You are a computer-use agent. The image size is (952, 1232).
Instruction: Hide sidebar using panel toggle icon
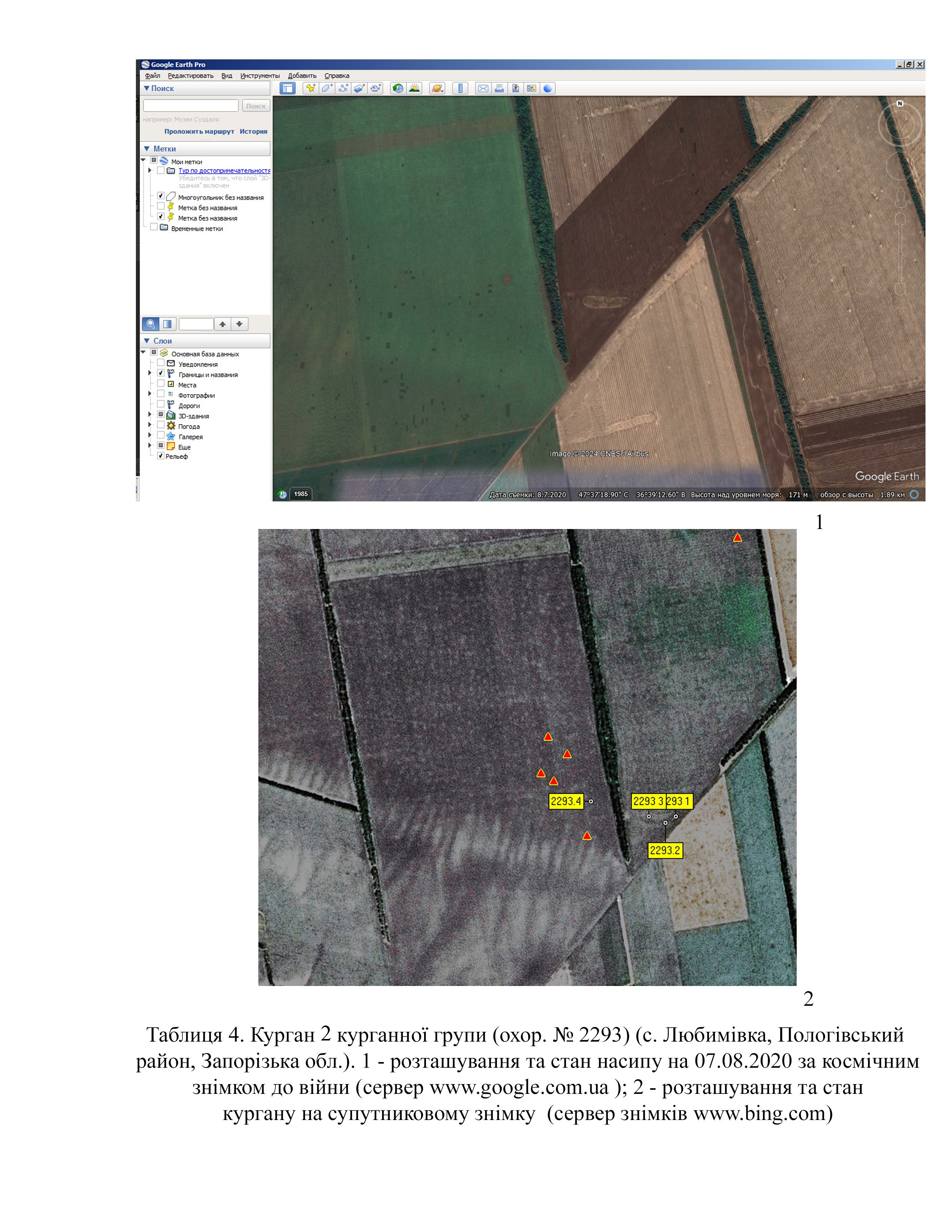point(287,88)
